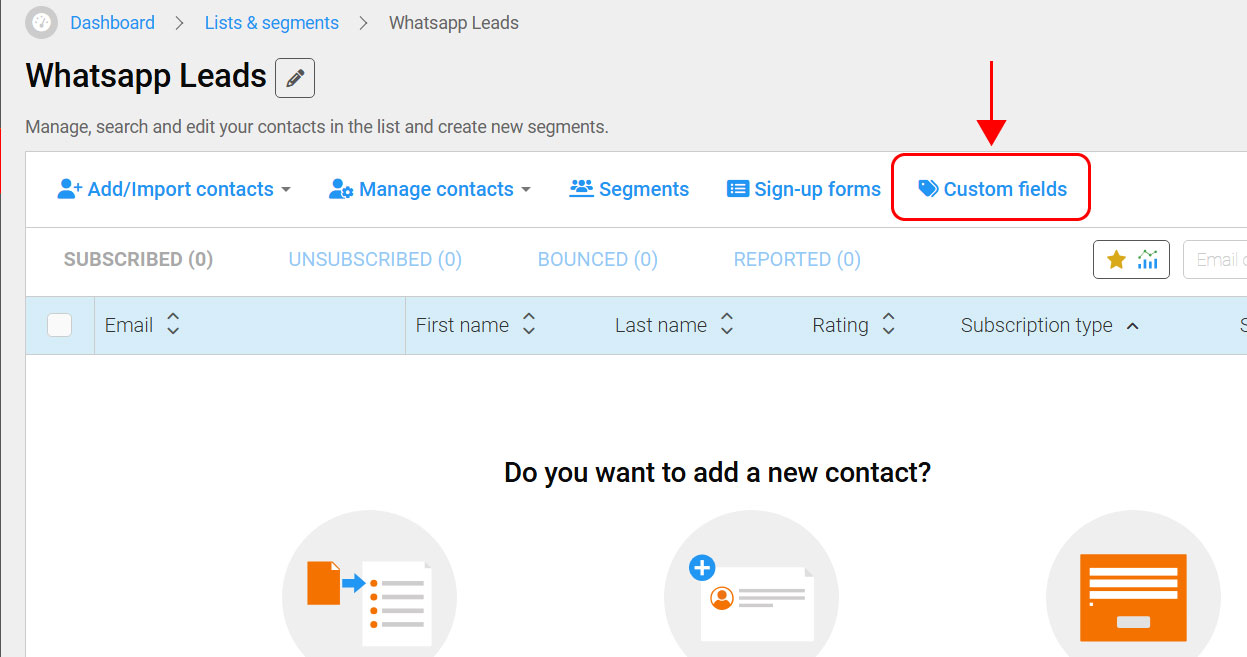Expand the Add/Import contacts dropdown

[174, 189]
